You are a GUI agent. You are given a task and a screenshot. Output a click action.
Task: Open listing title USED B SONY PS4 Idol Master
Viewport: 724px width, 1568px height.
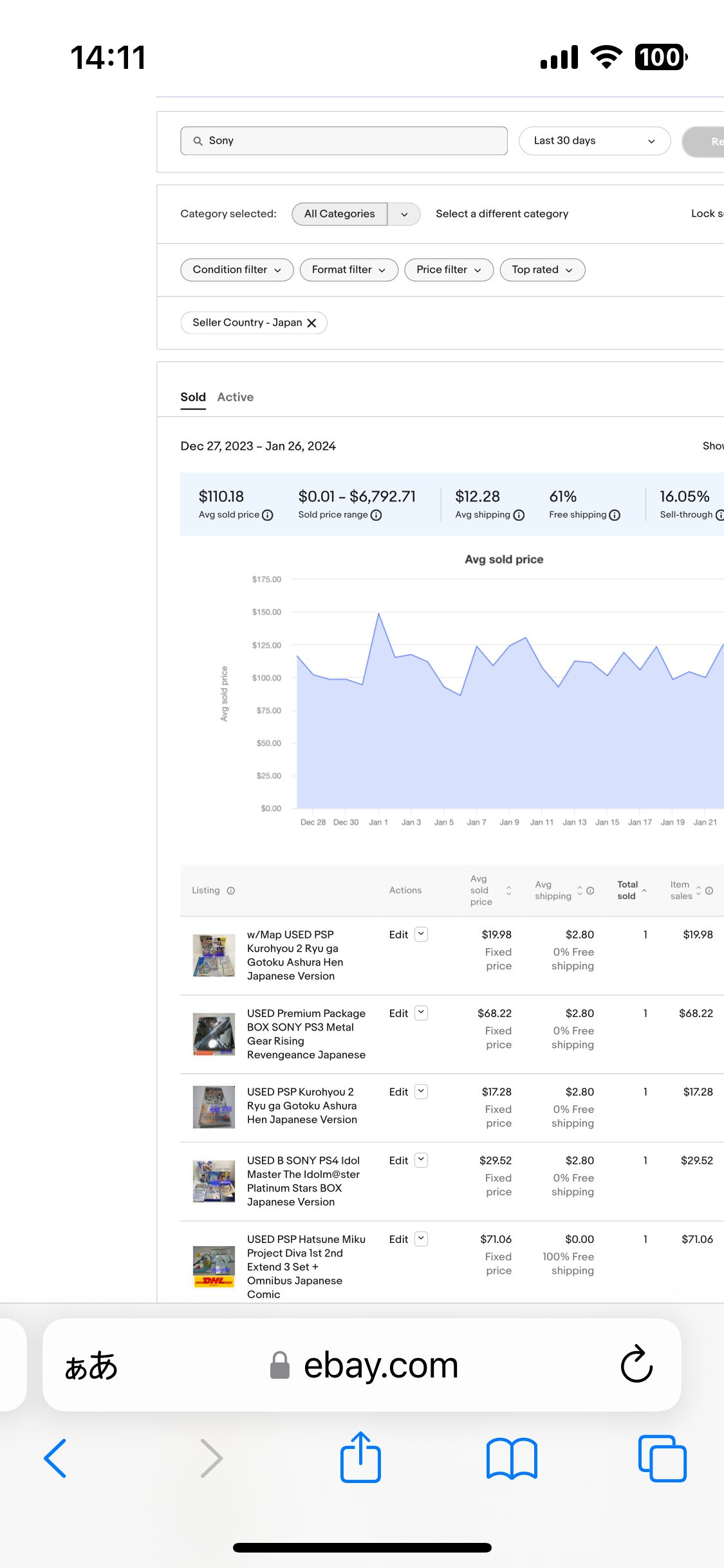304,1181
